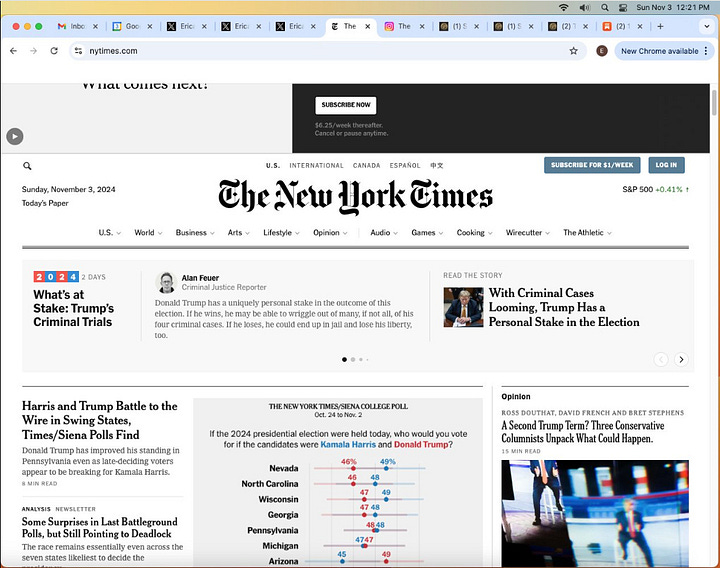Open macOS Control Center icon
The image size is (720, 568).
click(623, 7)
